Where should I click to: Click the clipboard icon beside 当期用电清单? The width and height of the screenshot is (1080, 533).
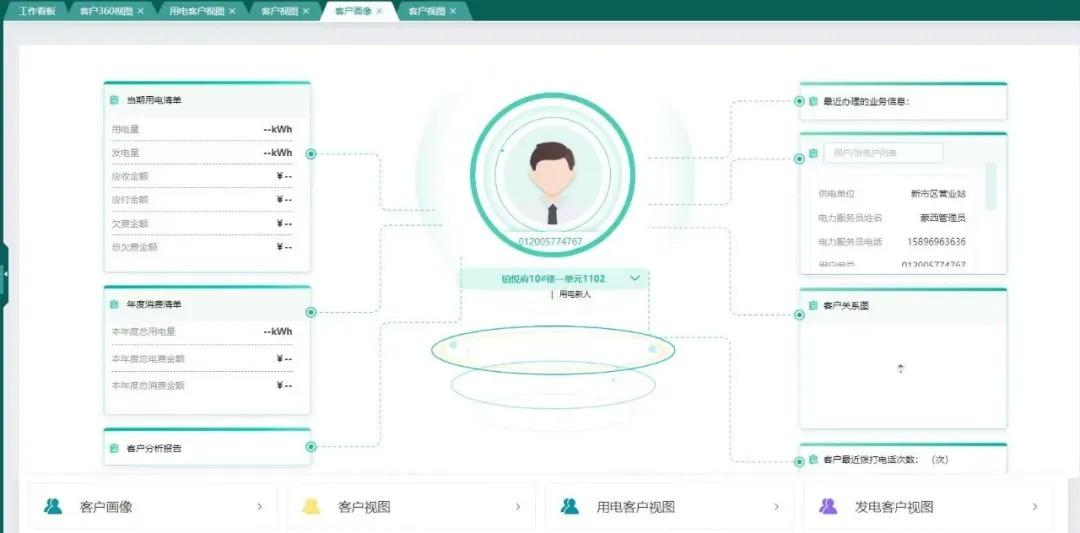click(x=115, y=101)
